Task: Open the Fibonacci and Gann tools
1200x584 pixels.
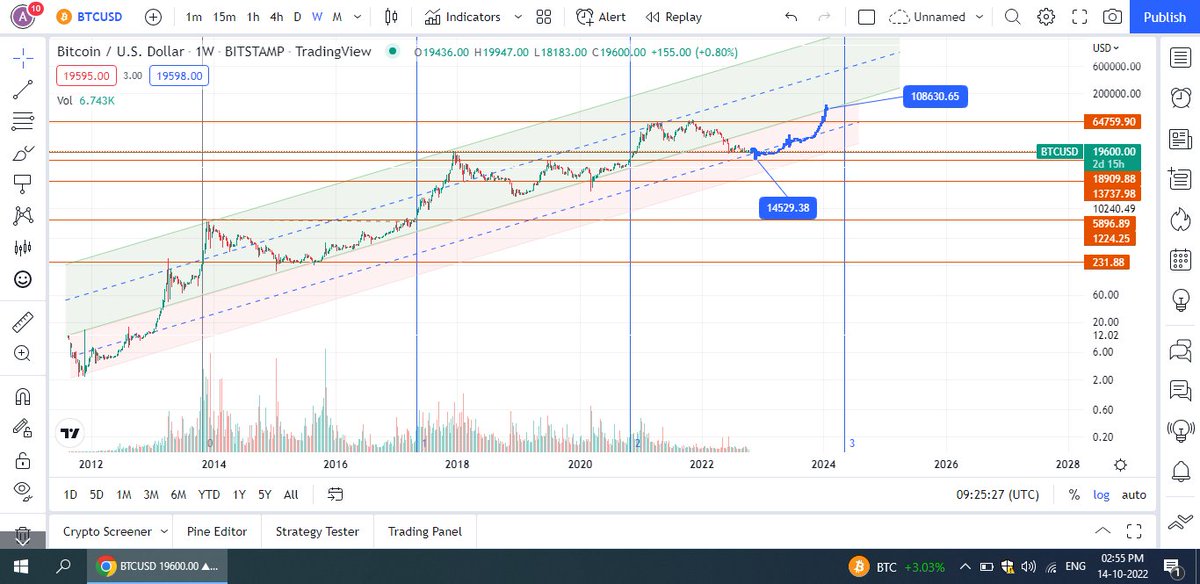Action: 21,122
